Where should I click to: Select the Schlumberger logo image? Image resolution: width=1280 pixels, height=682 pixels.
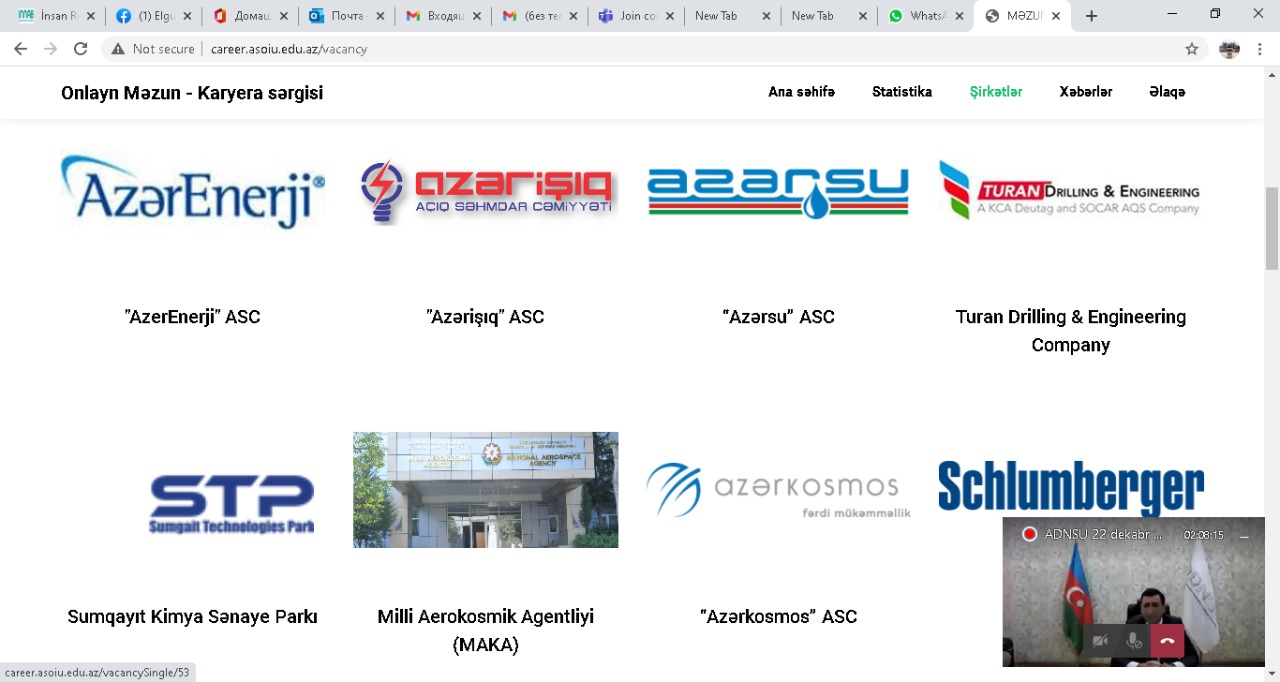[x=1071, y=488]
